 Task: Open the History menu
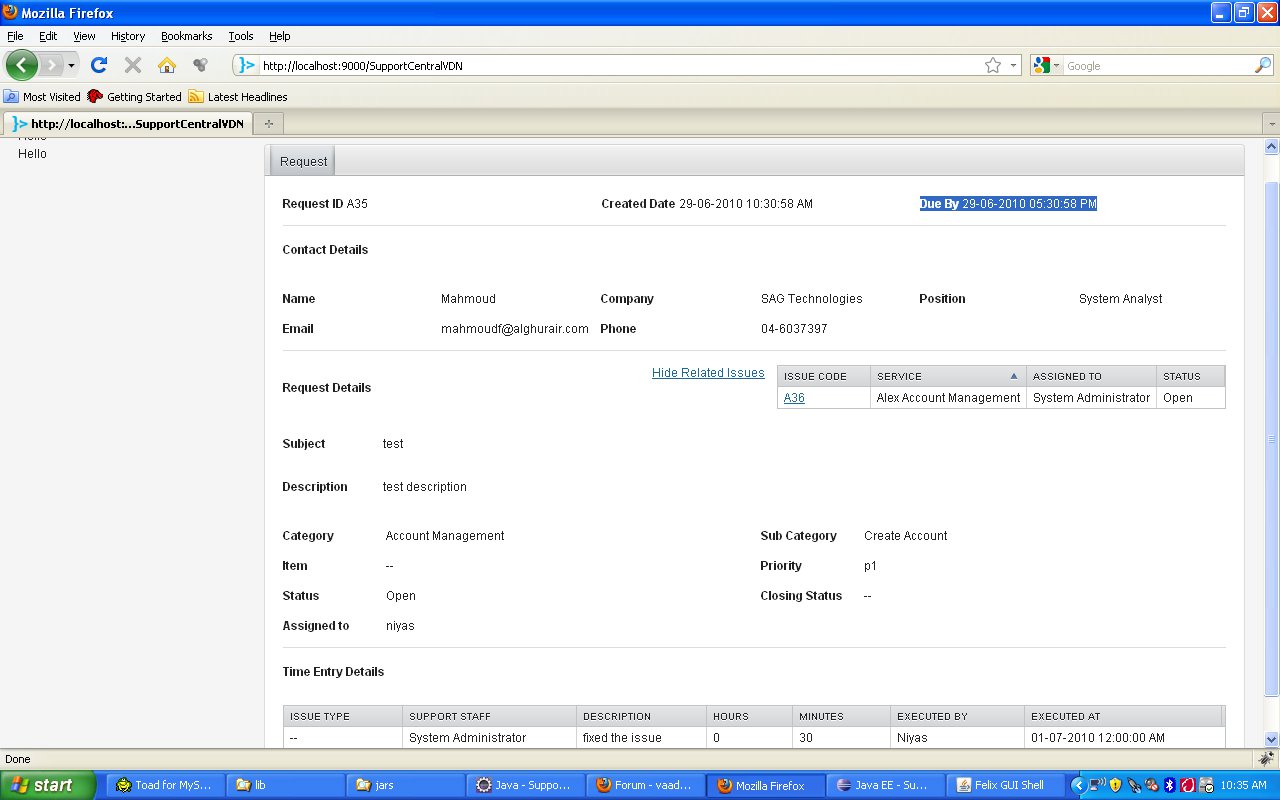128,36
